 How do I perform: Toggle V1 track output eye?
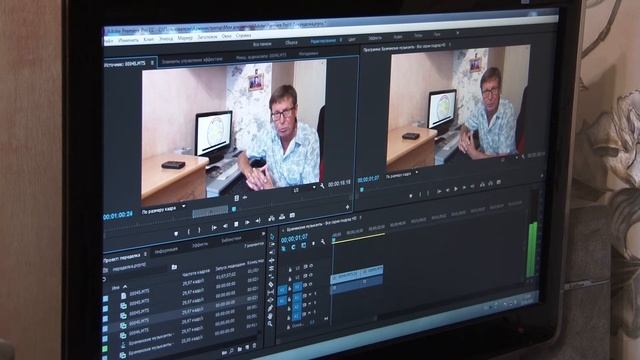point(311,284)
